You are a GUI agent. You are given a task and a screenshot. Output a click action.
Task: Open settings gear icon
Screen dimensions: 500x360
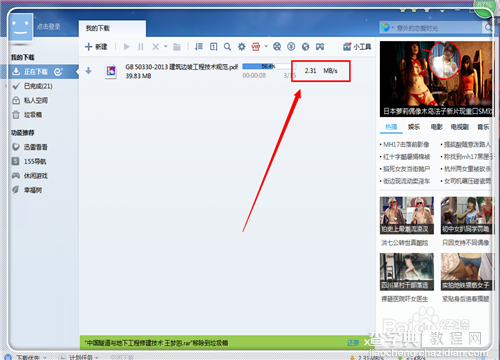tap(241, 47)
